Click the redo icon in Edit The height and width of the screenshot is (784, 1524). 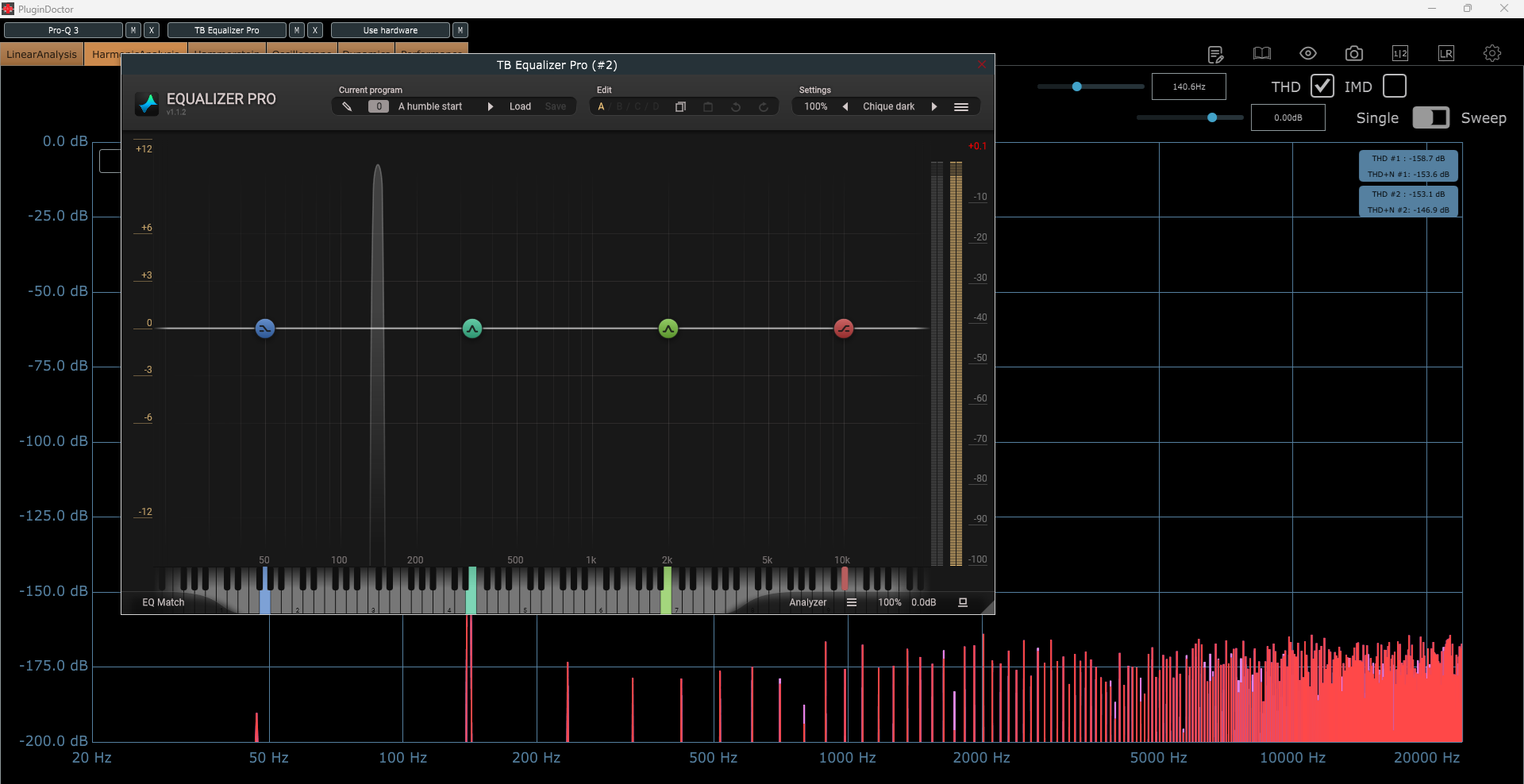click(764, 106)
